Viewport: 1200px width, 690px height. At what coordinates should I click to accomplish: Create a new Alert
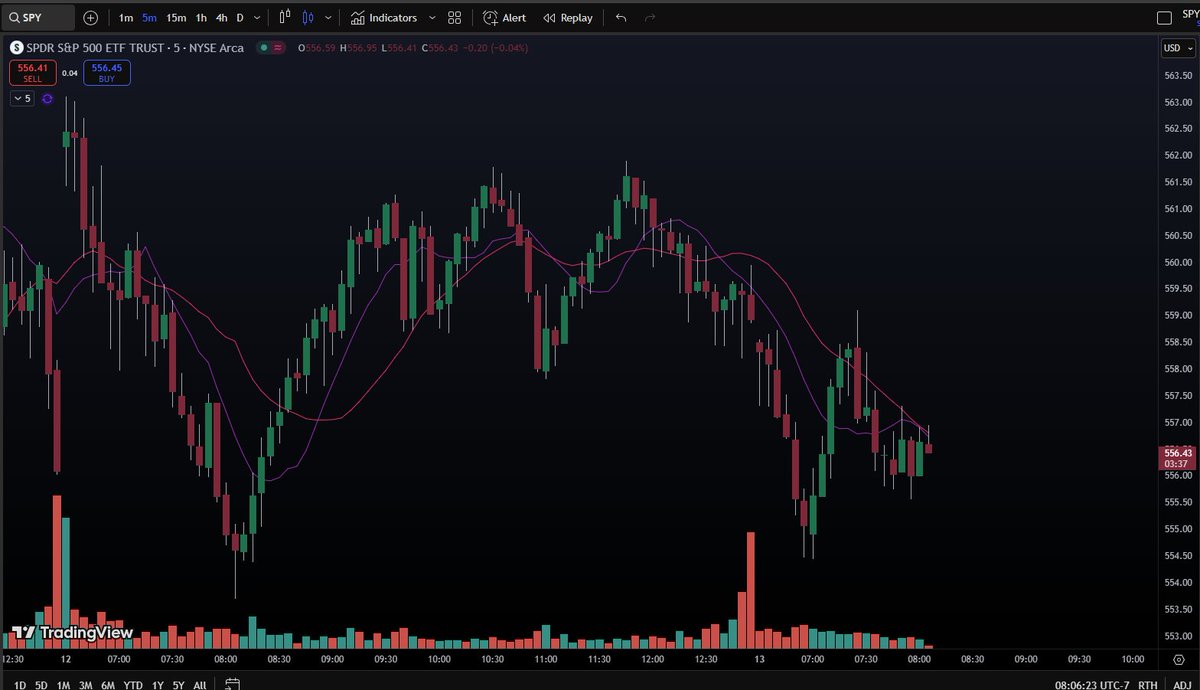(x=504, y=18)
